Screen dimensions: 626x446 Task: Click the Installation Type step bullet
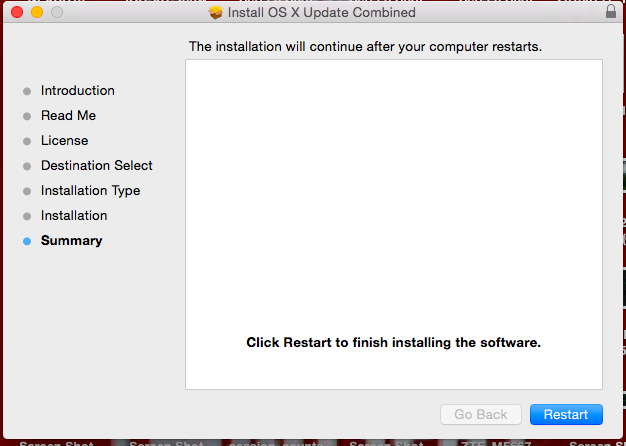click(27, 191)
